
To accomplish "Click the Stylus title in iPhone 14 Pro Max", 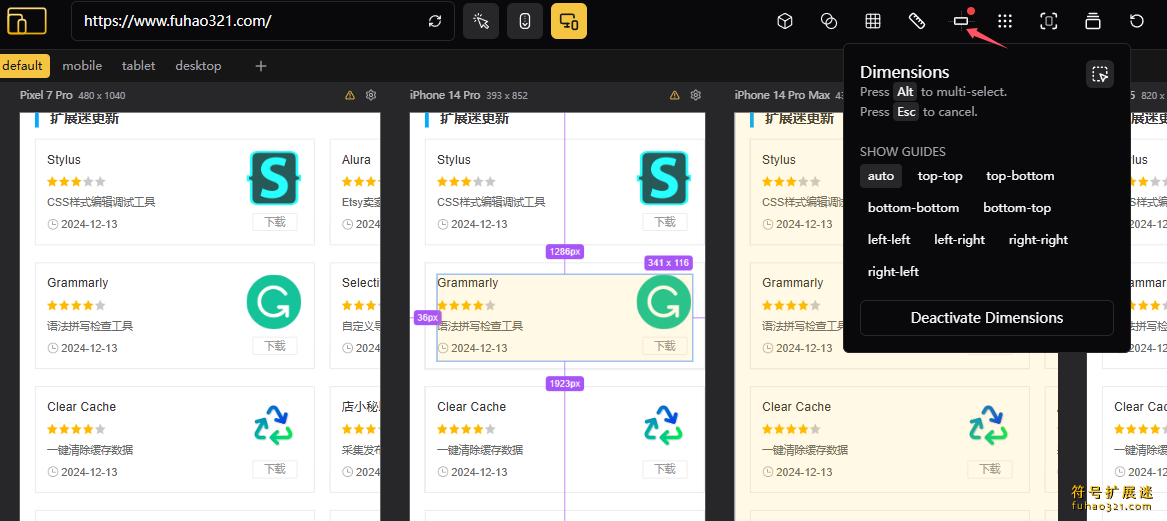I will (778, 160).
